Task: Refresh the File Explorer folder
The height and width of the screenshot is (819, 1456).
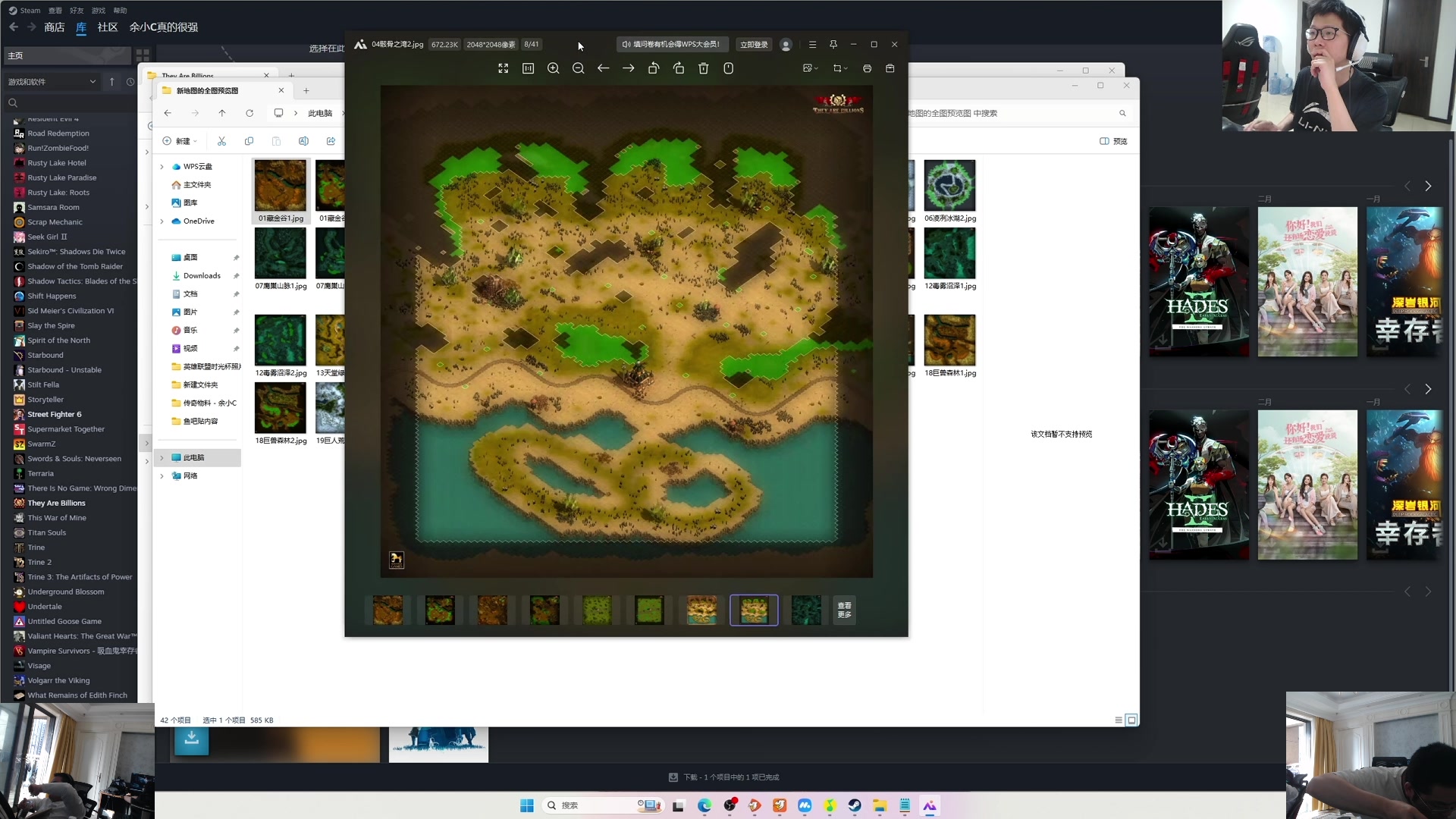Action: (x=249, y=113)
